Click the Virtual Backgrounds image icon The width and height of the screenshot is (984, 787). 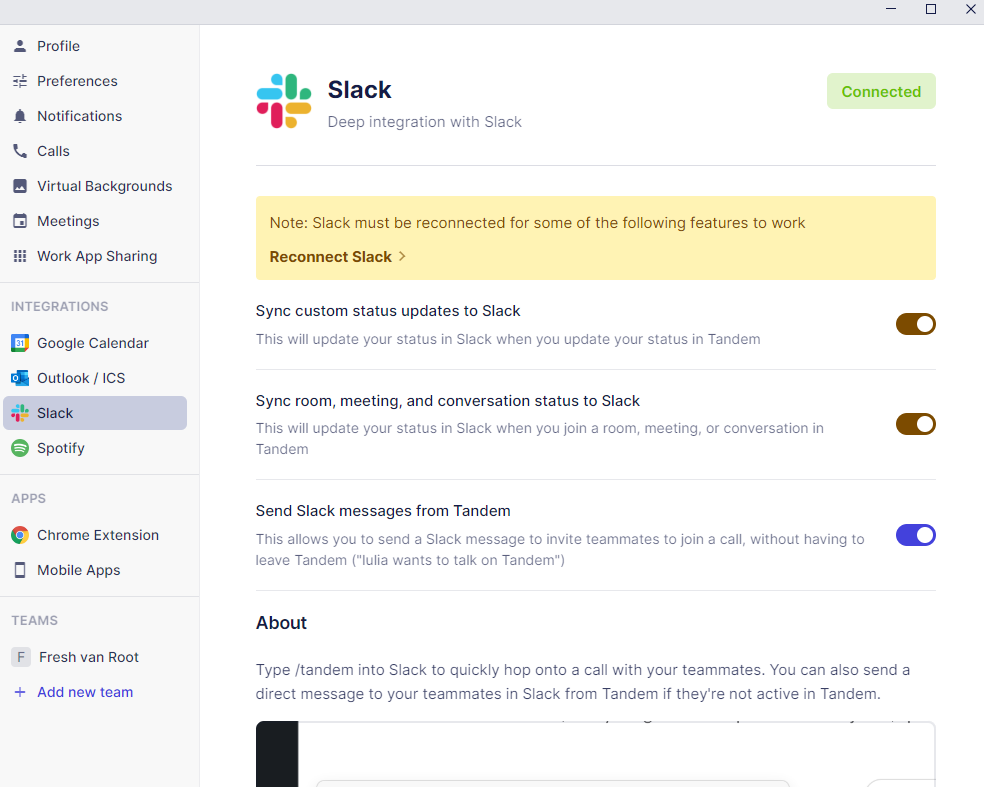coord(20,186)
